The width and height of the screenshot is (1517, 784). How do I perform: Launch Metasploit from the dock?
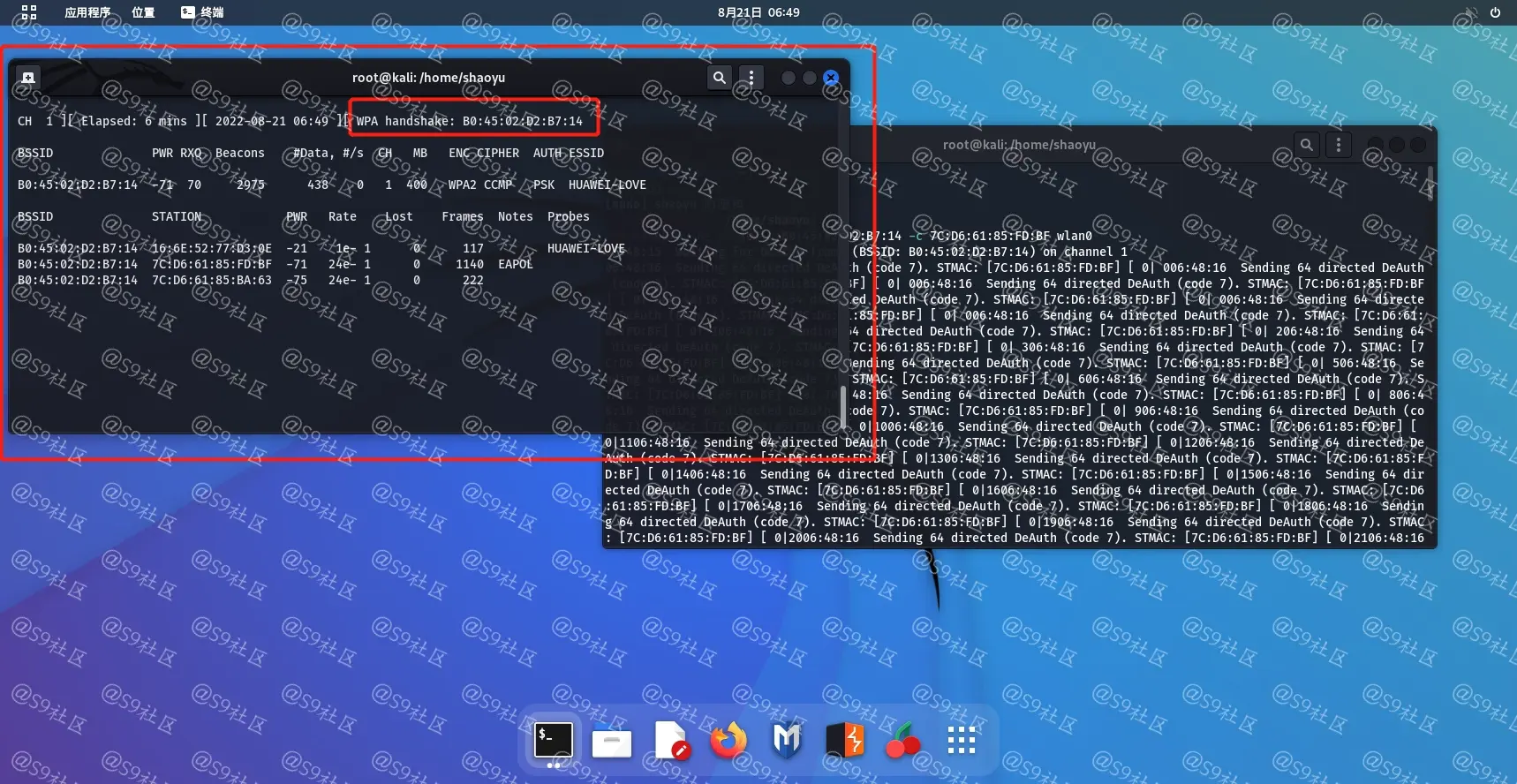tap(787, 741)
